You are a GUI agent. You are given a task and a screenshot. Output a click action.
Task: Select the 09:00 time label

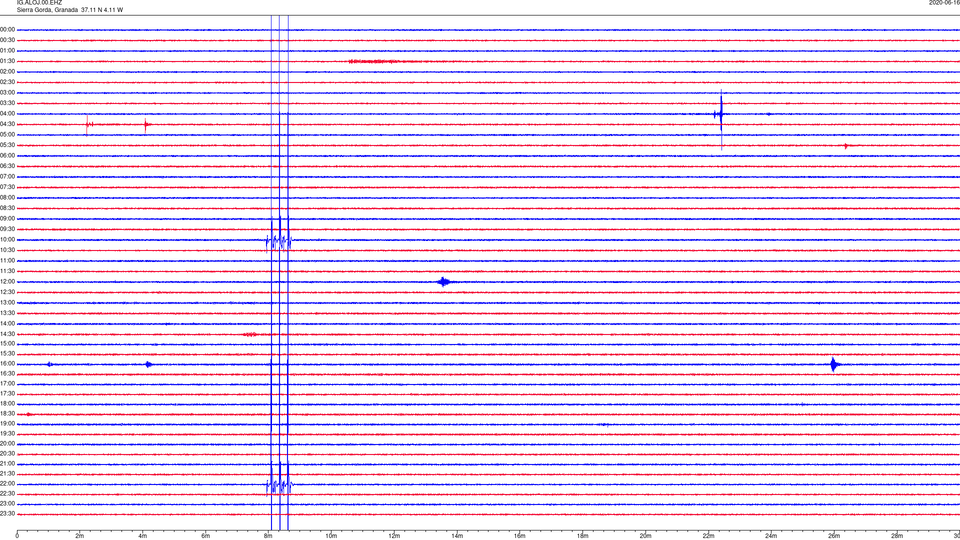coord(8,219)
